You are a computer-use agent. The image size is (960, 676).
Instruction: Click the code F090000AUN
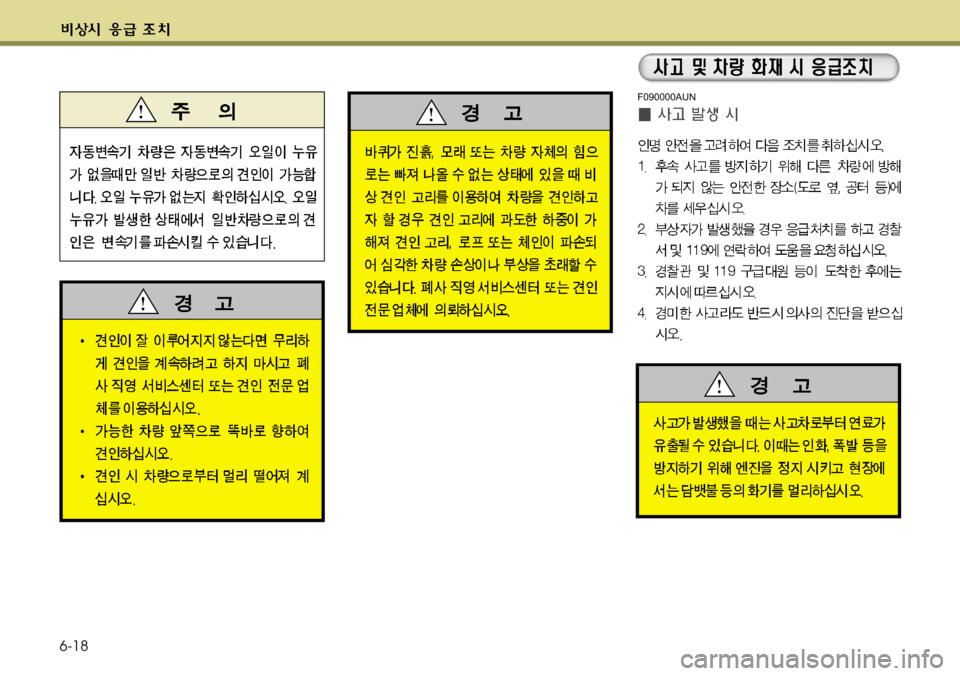coord(666,97)
